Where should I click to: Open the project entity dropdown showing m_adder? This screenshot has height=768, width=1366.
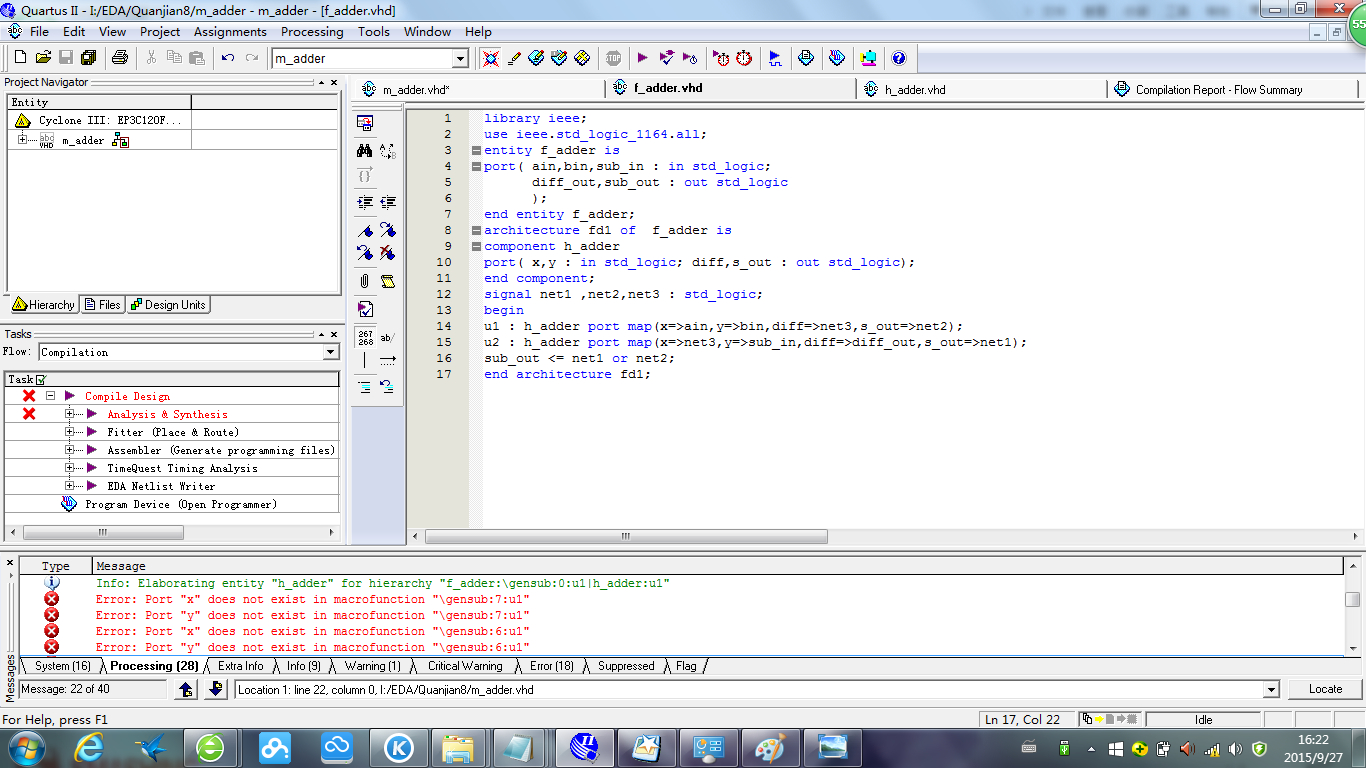(x=460, y=59)
